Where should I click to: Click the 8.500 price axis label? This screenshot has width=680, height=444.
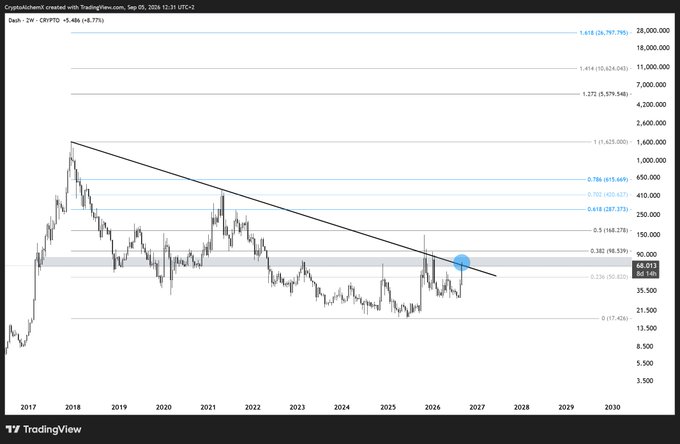(645, 346)
